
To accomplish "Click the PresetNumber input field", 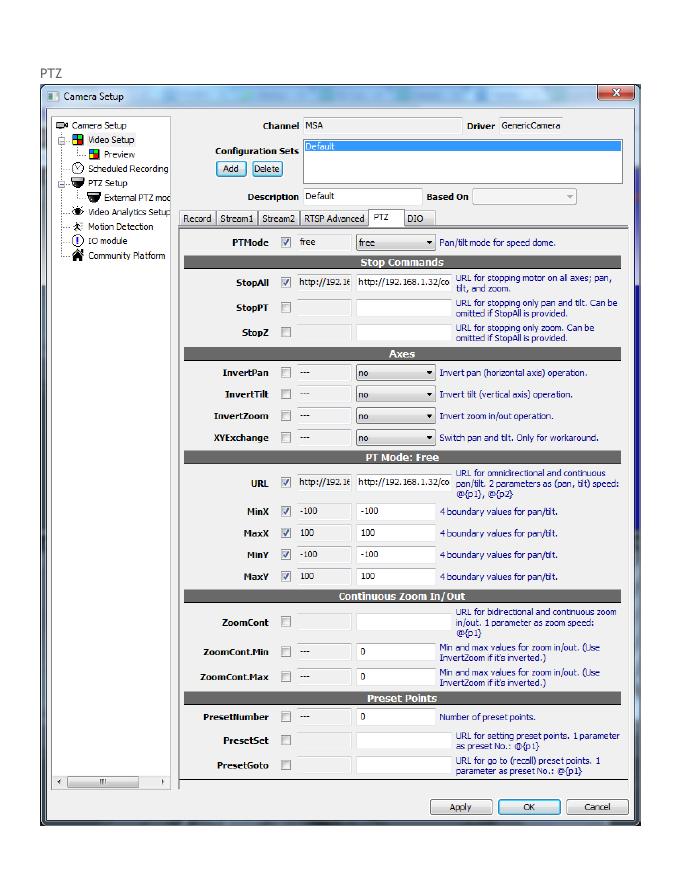I will (396, 717).
